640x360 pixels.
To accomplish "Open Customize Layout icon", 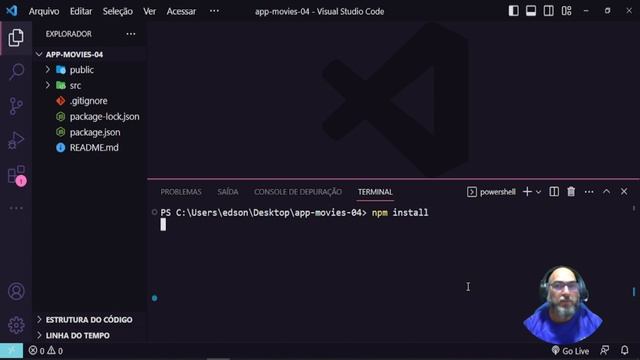I will 567,11.
